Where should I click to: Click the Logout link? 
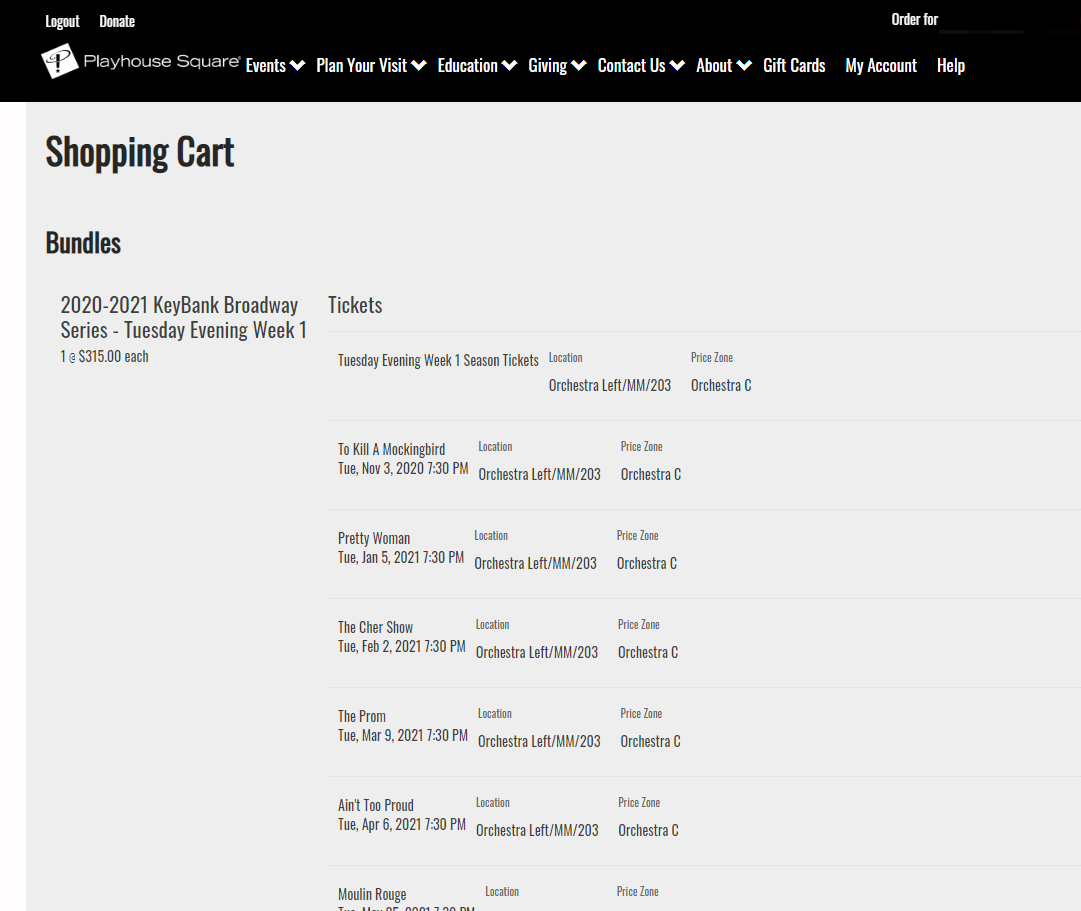[63, 21]
